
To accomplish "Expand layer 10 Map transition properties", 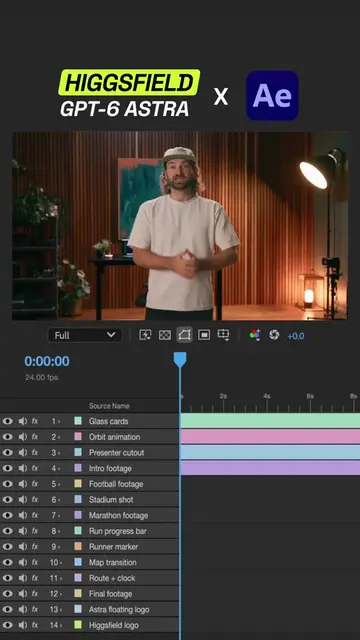I will (x=61, y=562).
